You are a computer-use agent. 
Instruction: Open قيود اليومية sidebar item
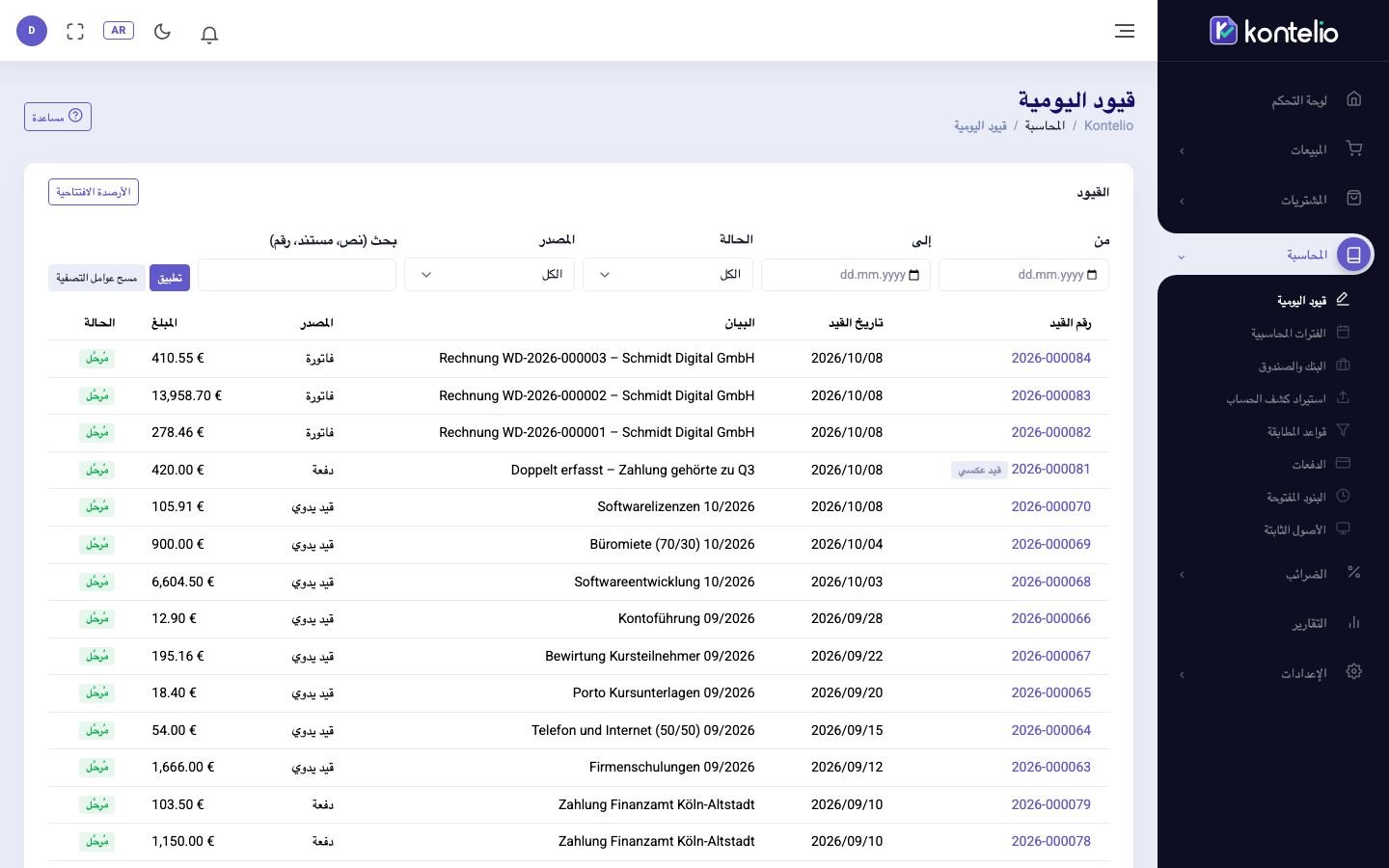[x=1301, y=300]
